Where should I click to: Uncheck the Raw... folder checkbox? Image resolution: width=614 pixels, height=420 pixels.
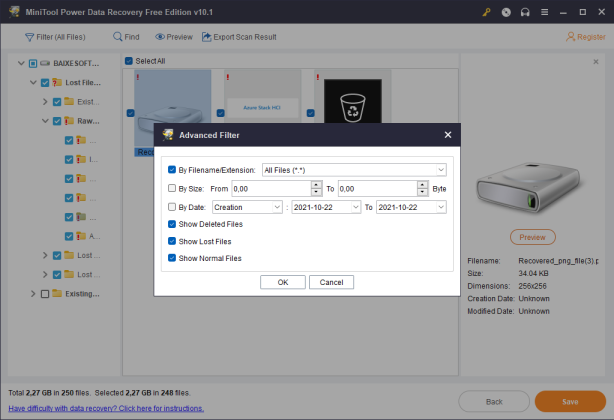point(57,121)
